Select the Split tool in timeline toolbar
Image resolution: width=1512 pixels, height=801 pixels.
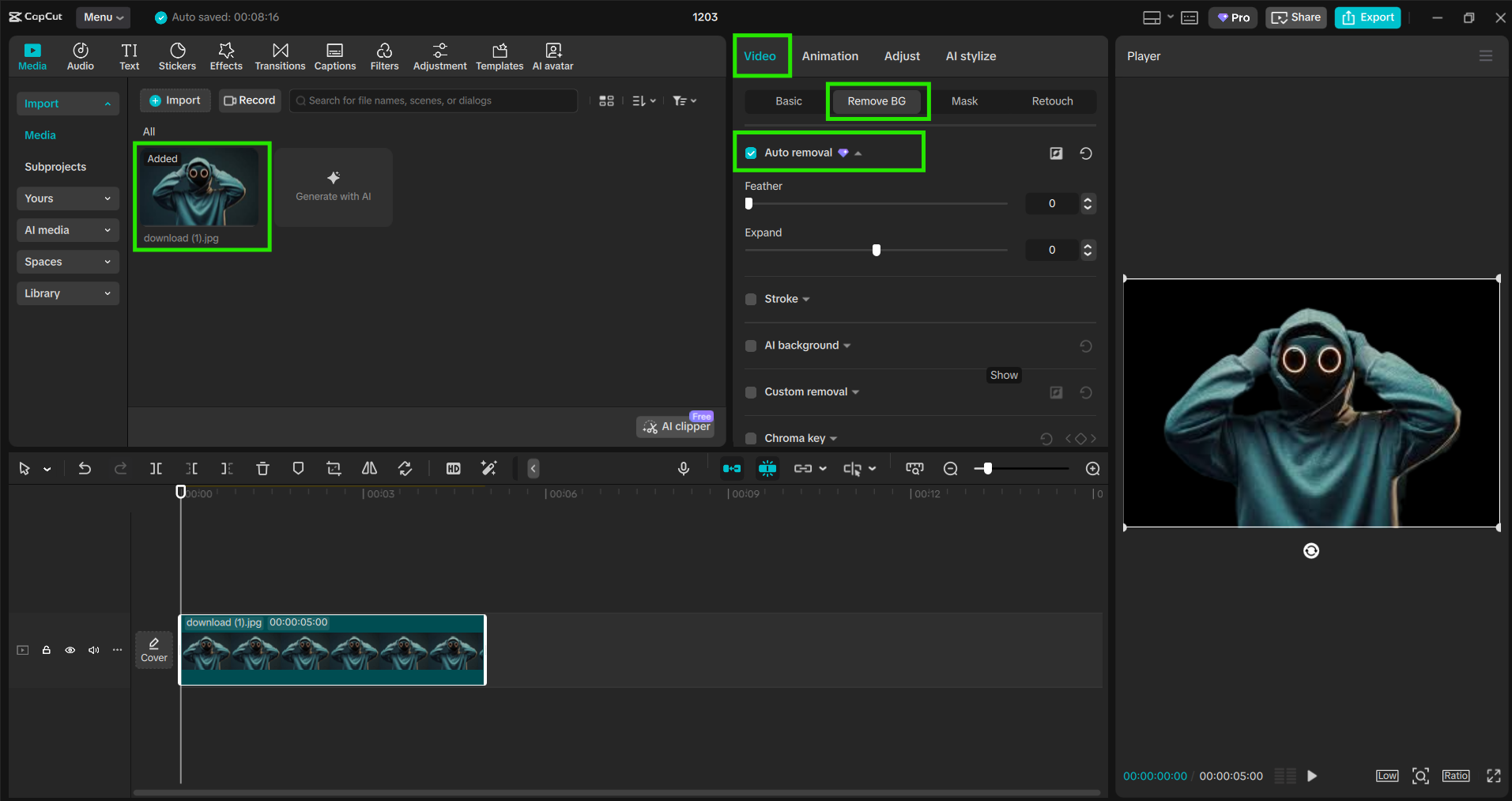pyautogui.click(x=156, y=469)
